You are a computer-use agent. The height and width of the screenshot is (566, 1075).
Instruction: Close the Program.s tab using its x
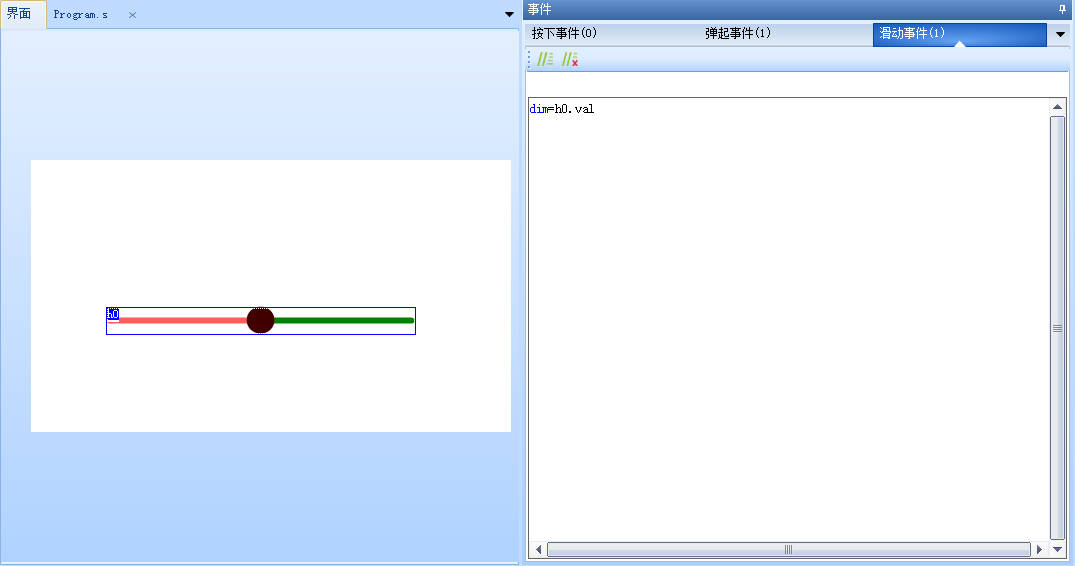click(132, 15)
